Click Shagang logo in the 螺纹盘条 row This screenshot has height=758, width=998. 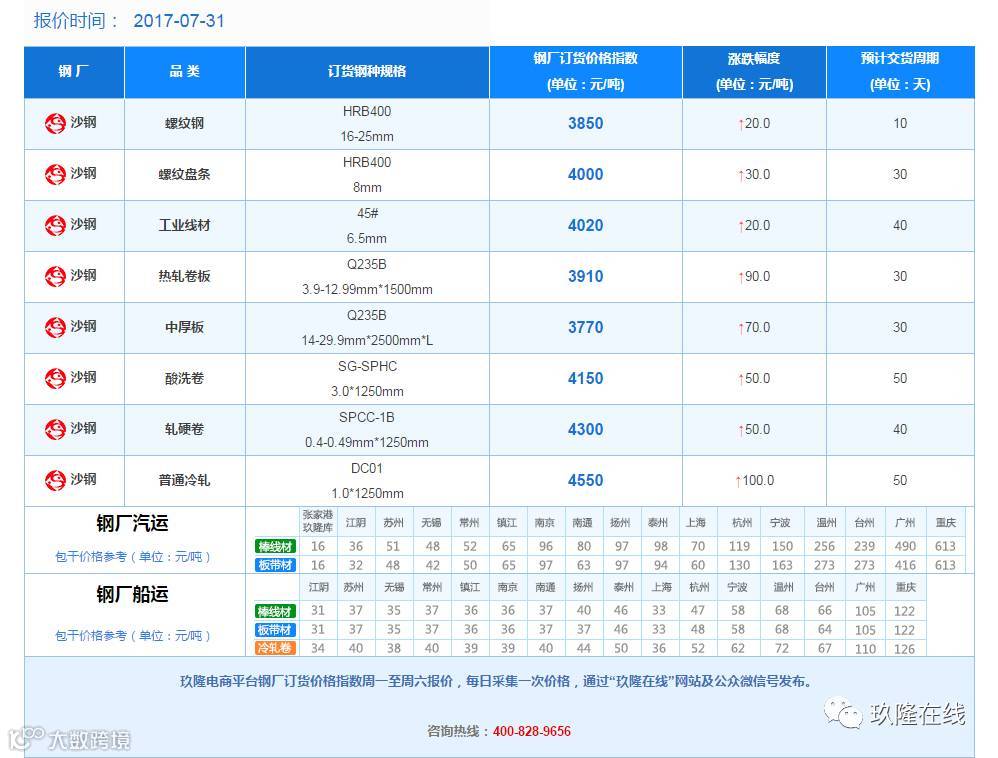coord(55,174)
